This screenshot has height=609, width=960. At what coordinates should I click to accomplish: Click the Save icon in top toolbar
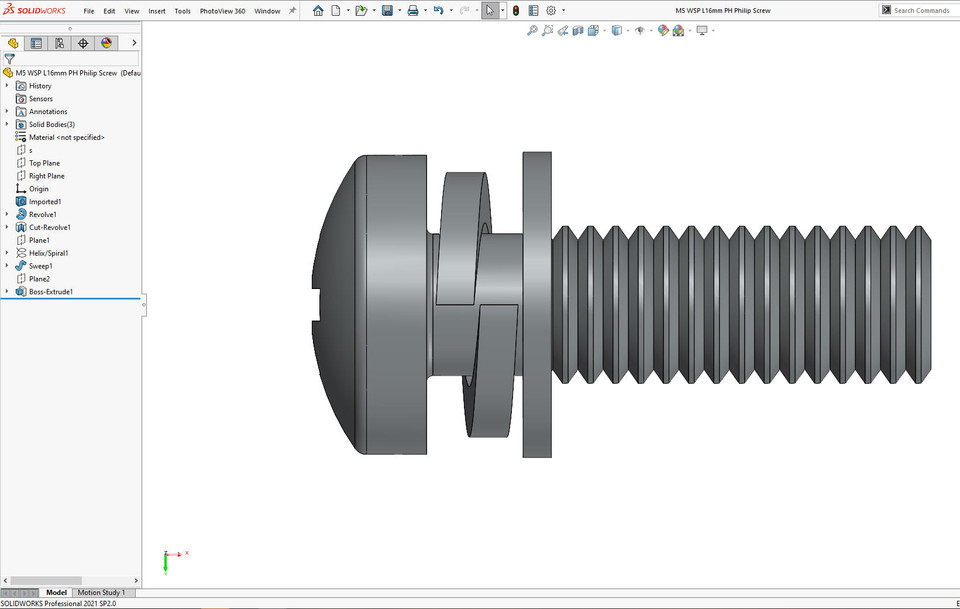[388, 10]
